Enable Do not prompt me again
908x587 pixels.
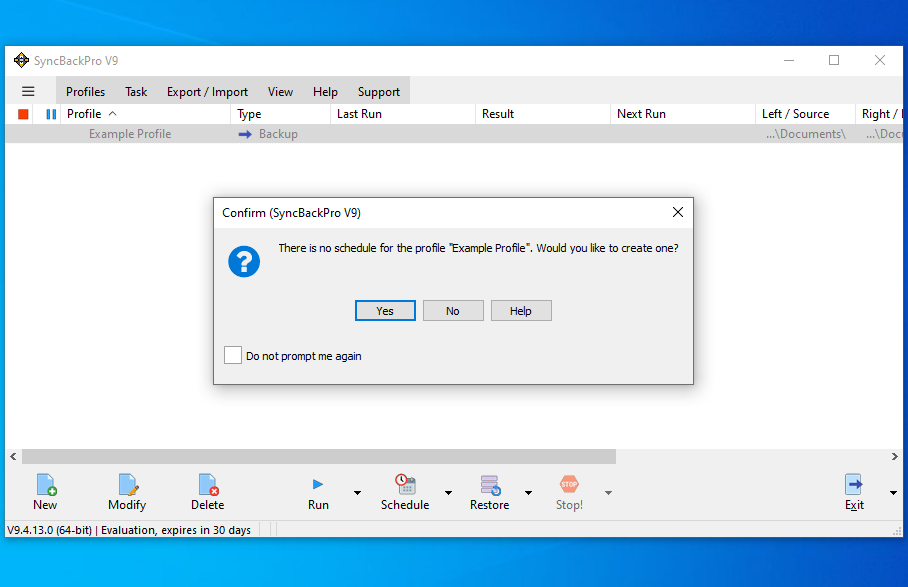(233, 355)
